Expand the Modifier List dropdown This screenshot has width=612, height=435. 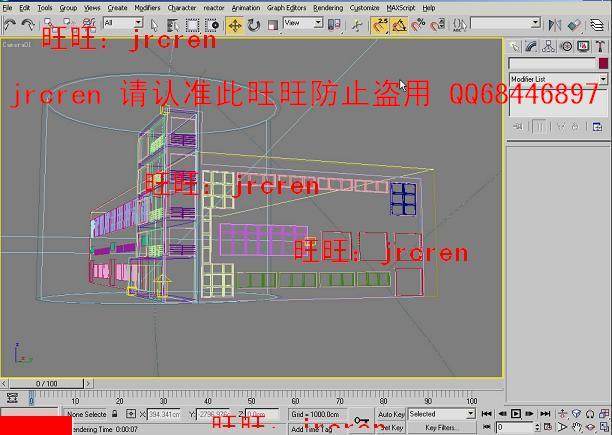(x=558, y=79)
